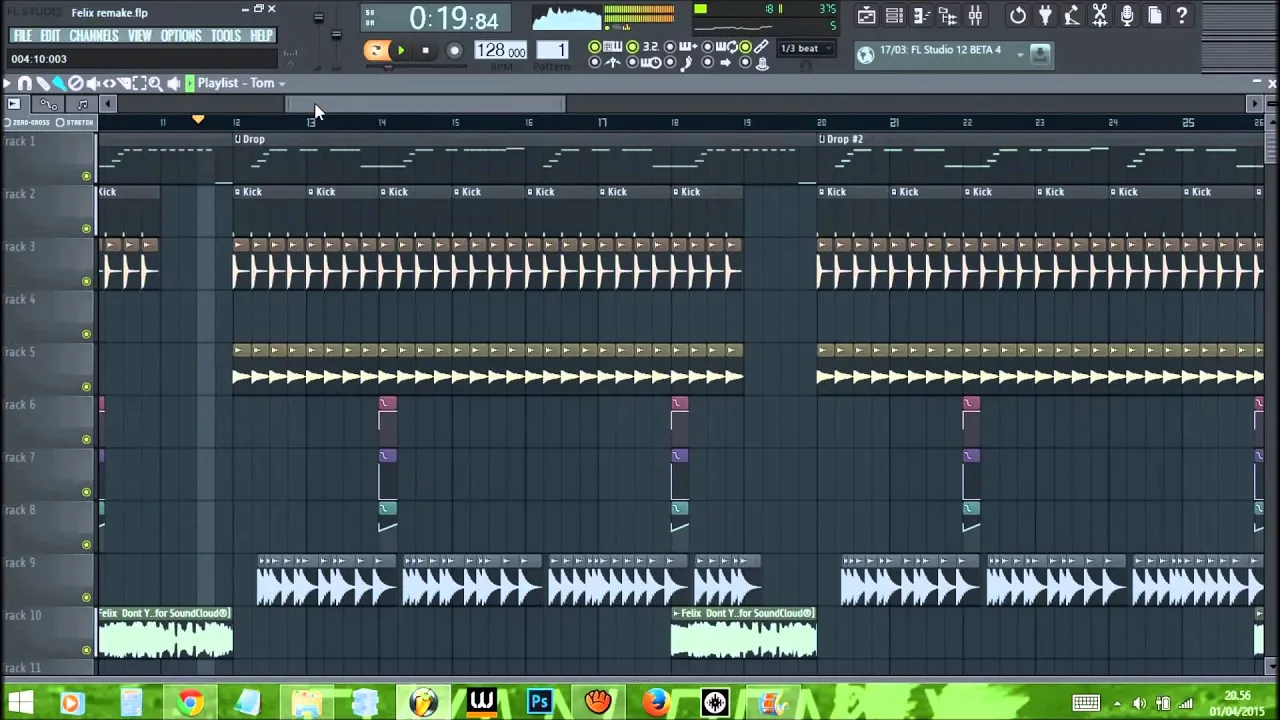Click the Stop button in transport
Viewport: 1280px width, 720px height.
(426, 50)
